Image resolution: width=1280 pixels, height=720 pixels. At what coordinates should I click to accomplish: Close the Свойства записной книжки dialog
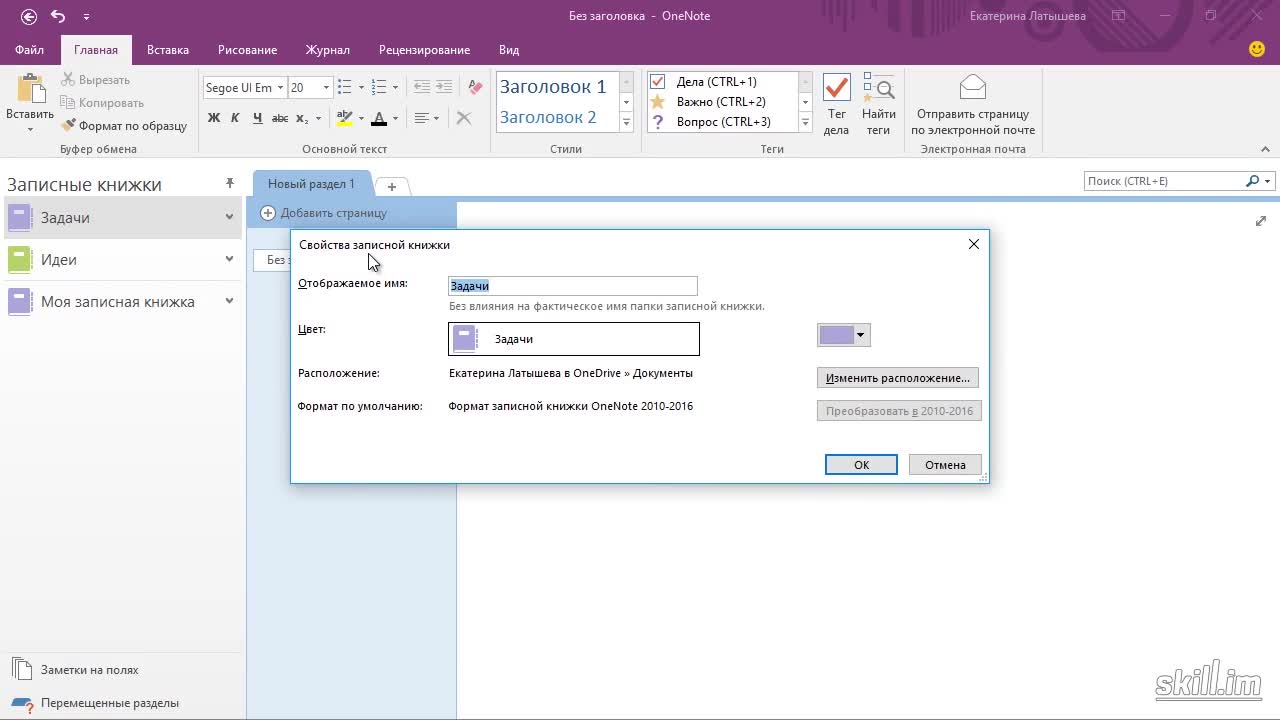coord(974,244)
